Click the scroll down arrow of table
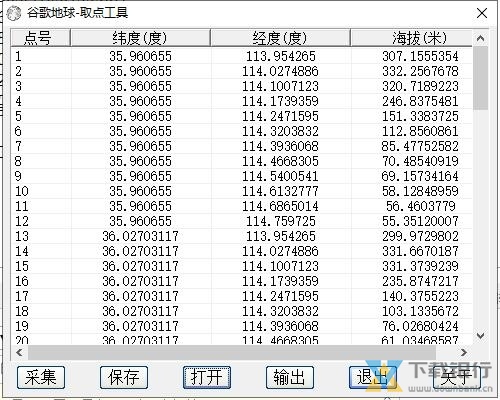This screenshot has height=400, width=500. (x=480, y=336)
